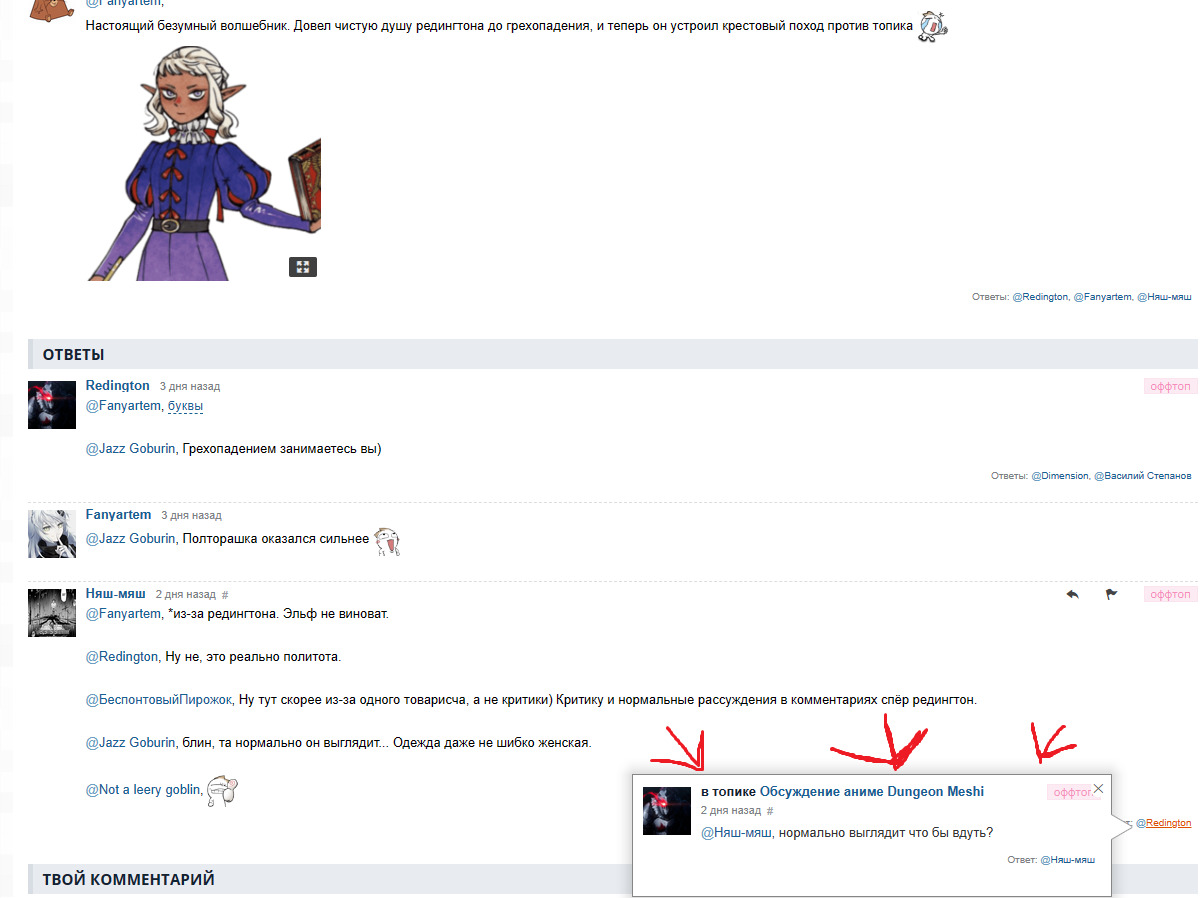Expand the elf character image to fullscreen
The height and width of the screenshot is (898, 1202).
(x=303, y=267)
